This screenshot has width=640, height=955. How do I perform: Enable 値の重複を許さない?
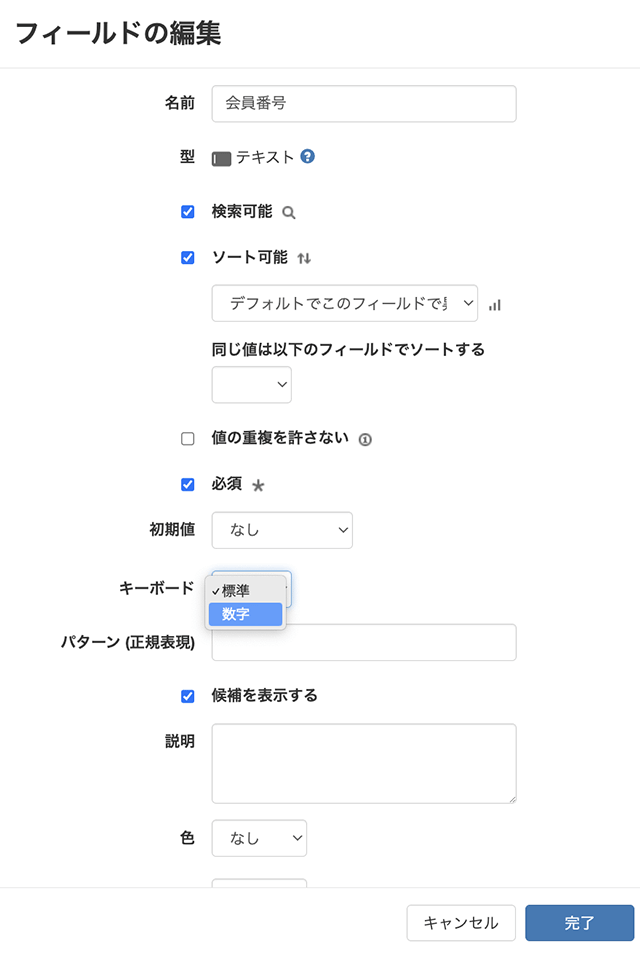[186, 438]
